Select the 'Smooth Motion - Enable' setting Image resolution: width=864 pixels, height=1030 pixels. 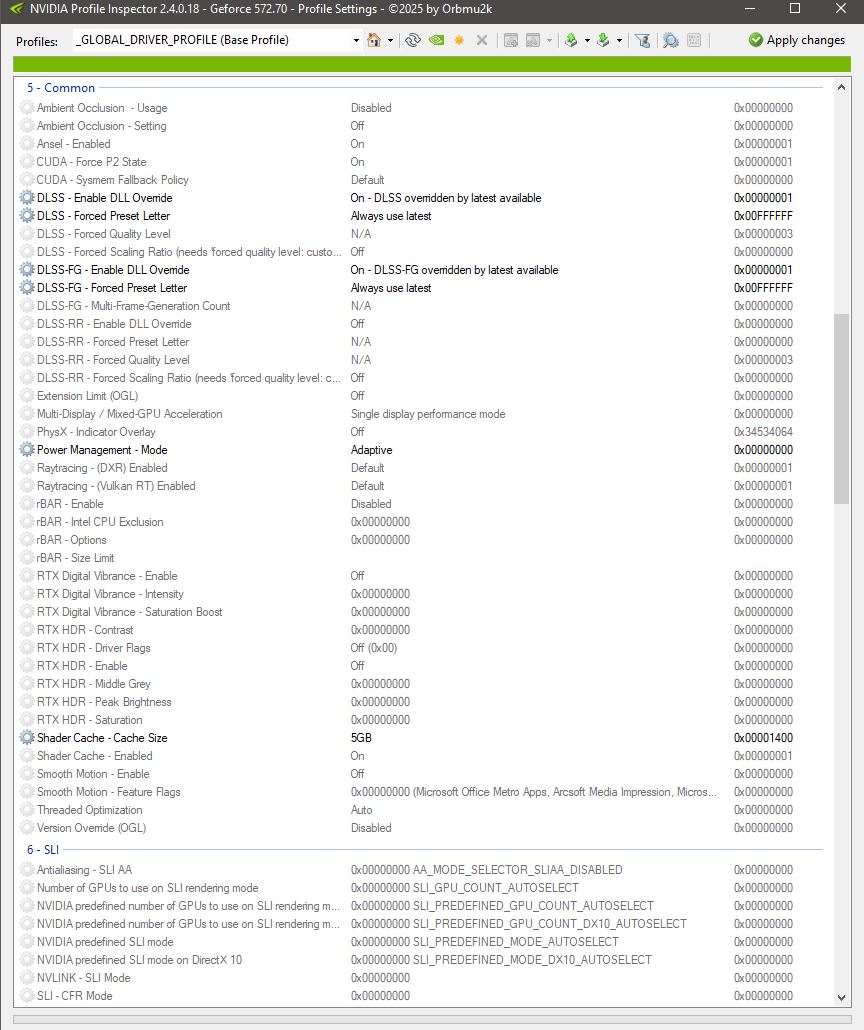421,774
